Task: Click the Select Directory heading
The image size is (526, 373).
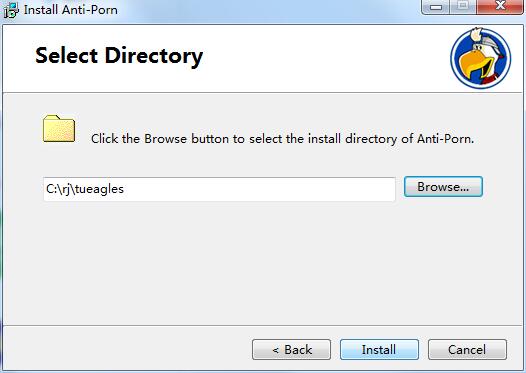Action: pyautogui.click(x=119, y=56)
